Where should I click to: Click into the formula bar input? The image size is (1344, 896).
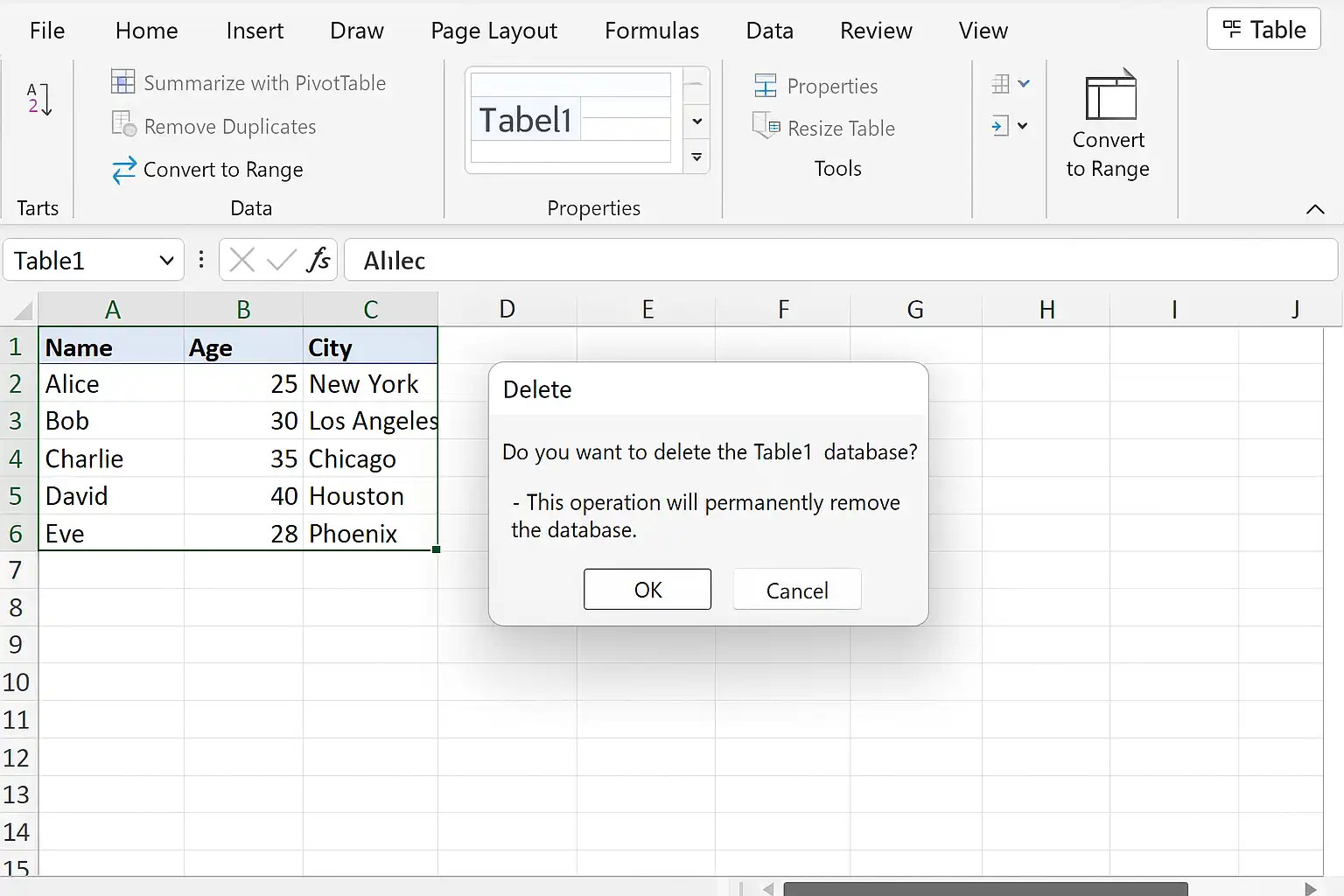click(x=841, y=260)
